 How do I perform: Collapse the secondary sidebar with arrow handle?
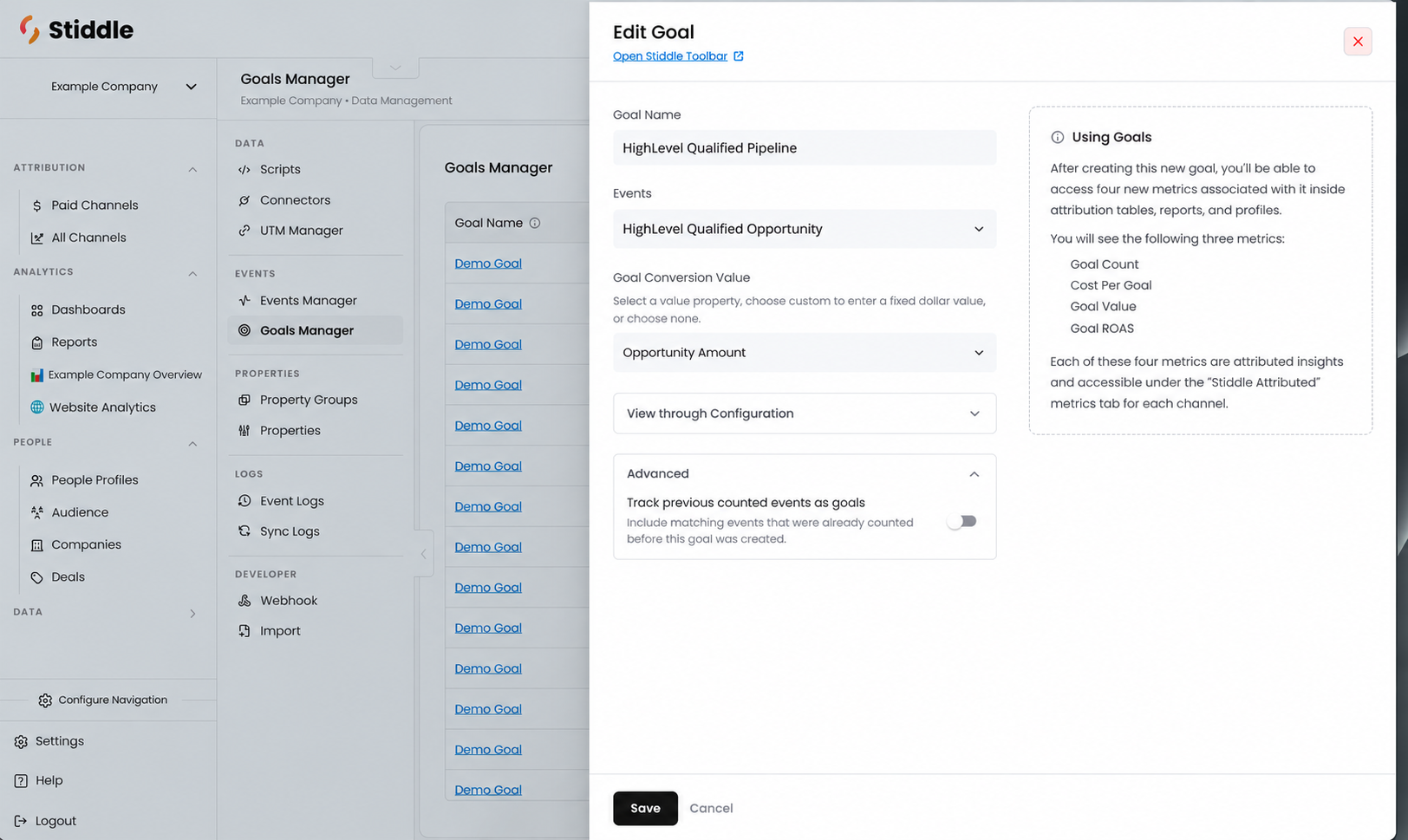point(423,554)
